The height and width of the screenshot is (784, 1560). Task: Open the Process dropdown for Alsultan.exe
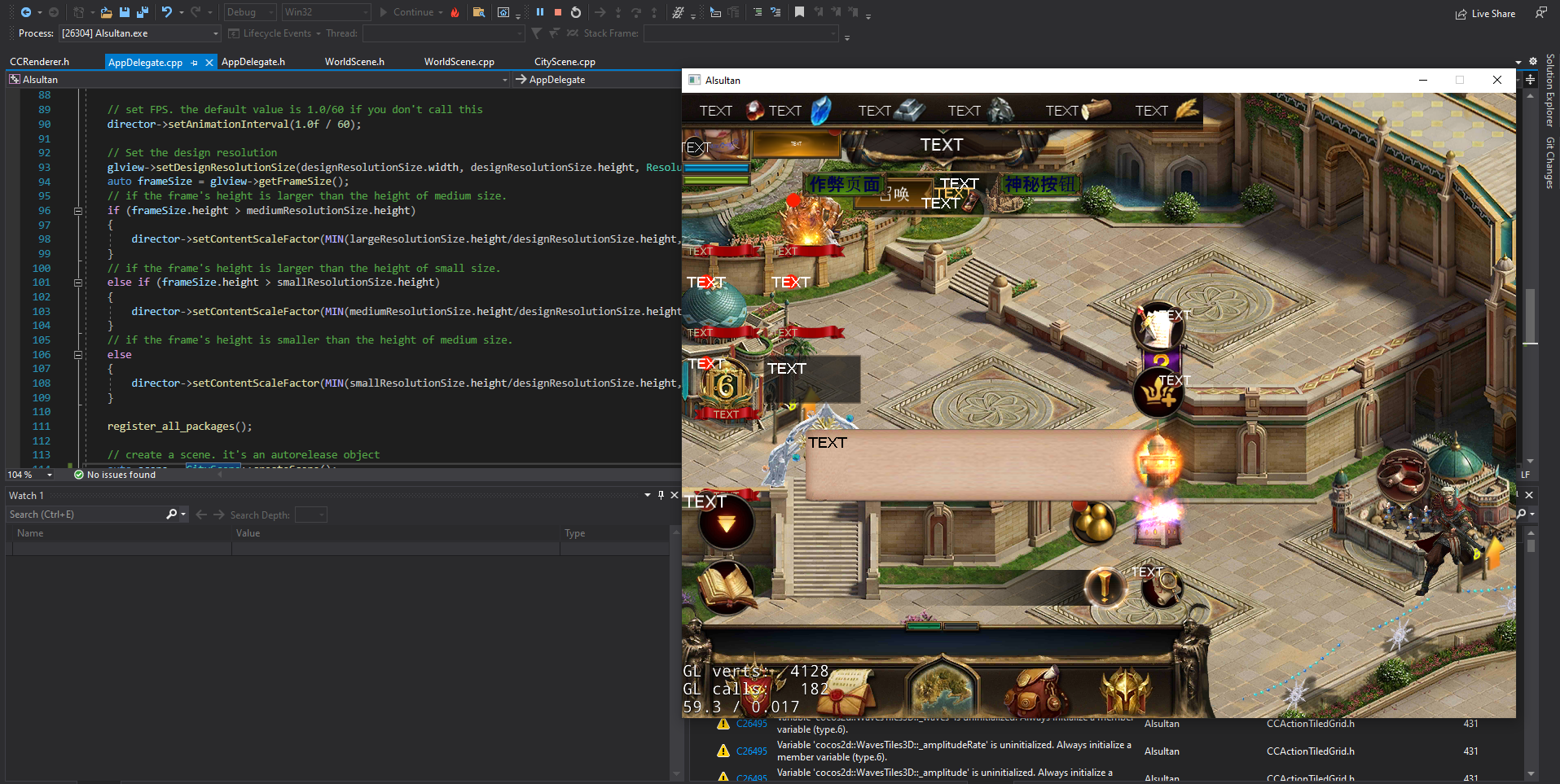[x=216, y=33]
